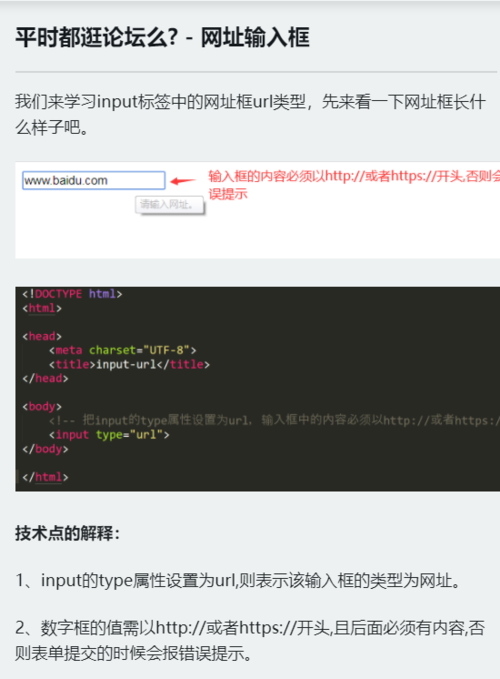
Task: Click the opening <body> tag line
Action: point(42,406)
